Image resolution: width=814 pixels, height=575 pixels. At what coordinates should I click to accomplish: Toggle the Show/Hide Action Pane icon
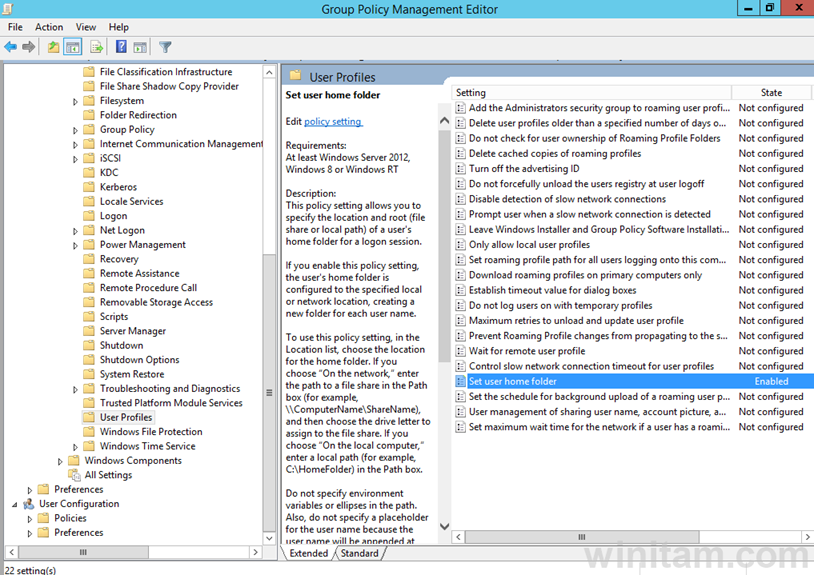[x=140, y=47]
